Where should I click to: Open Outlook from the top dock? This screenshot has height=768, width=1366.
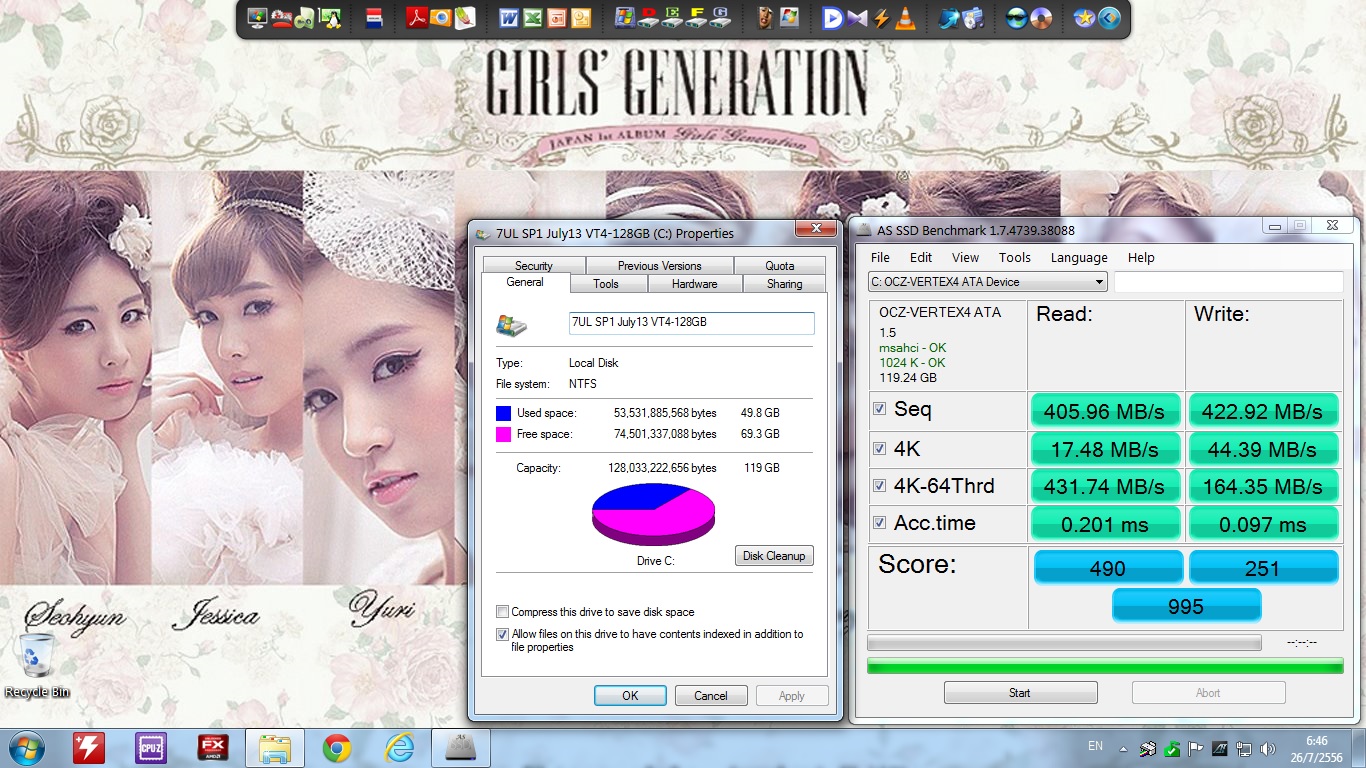580,17
